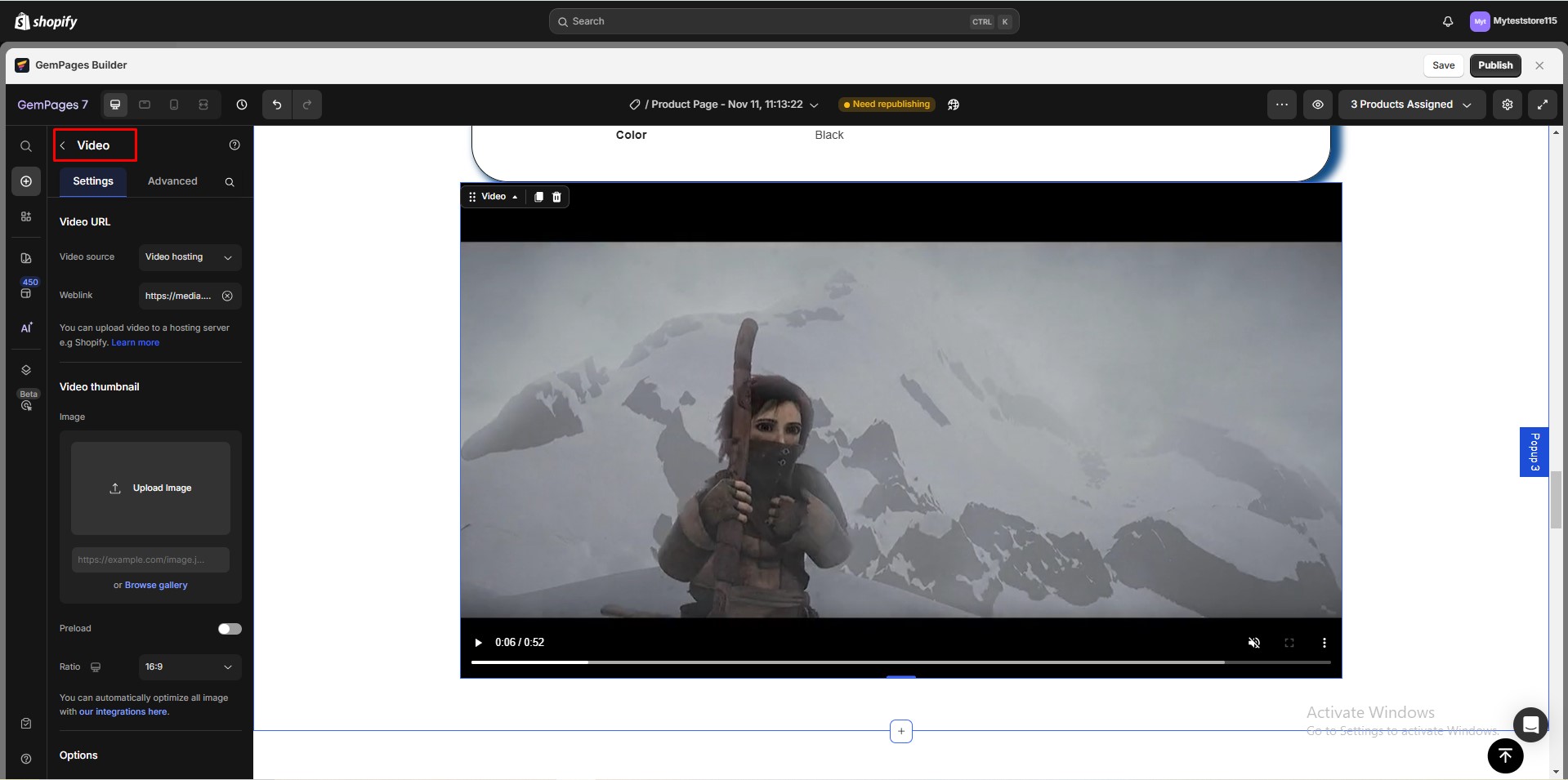
Task: Open the Video source dropdown
Action: pos(189,256)
